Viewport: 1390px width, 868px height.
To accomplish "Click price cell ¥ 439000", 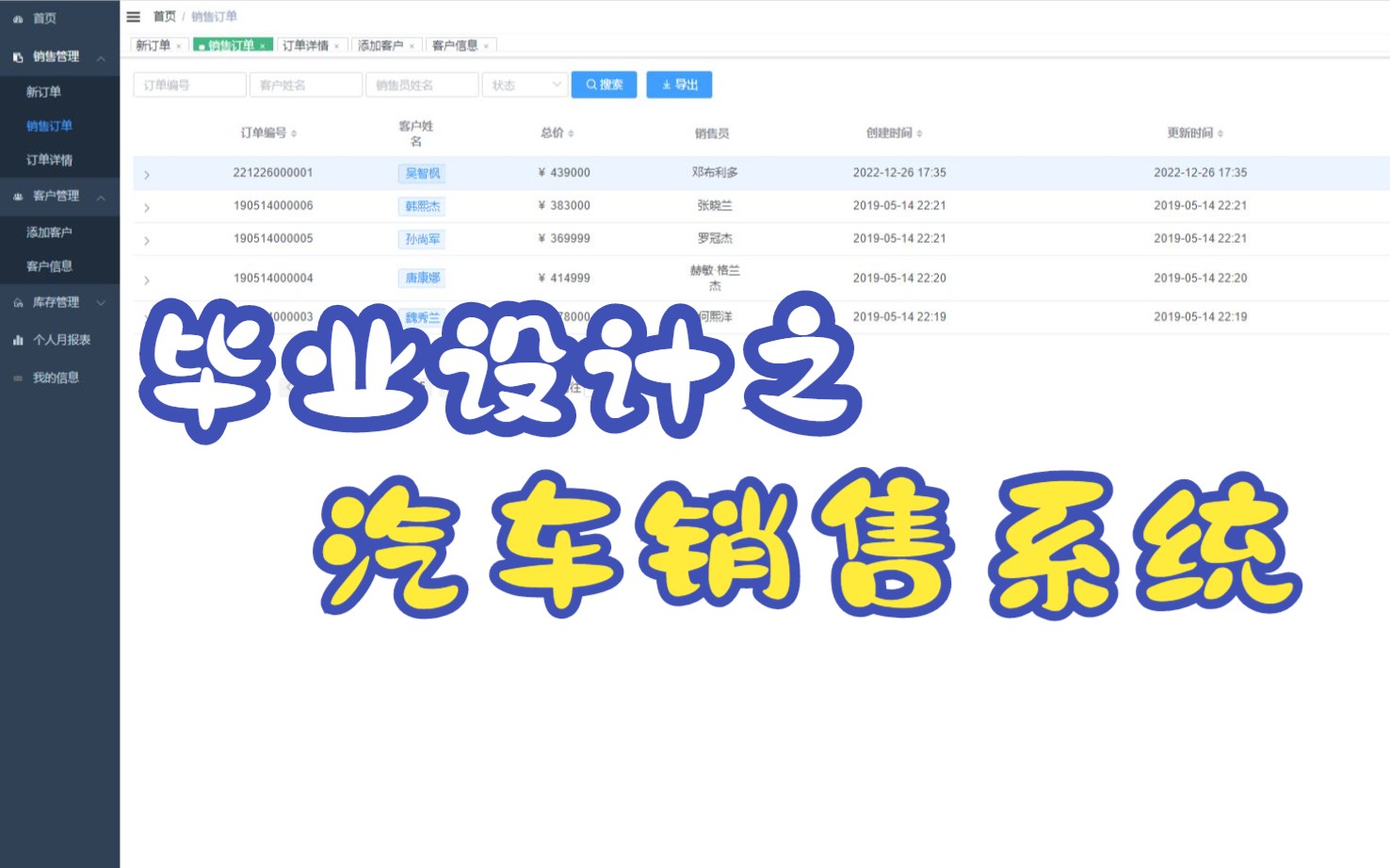I will (x=564, y=172).
